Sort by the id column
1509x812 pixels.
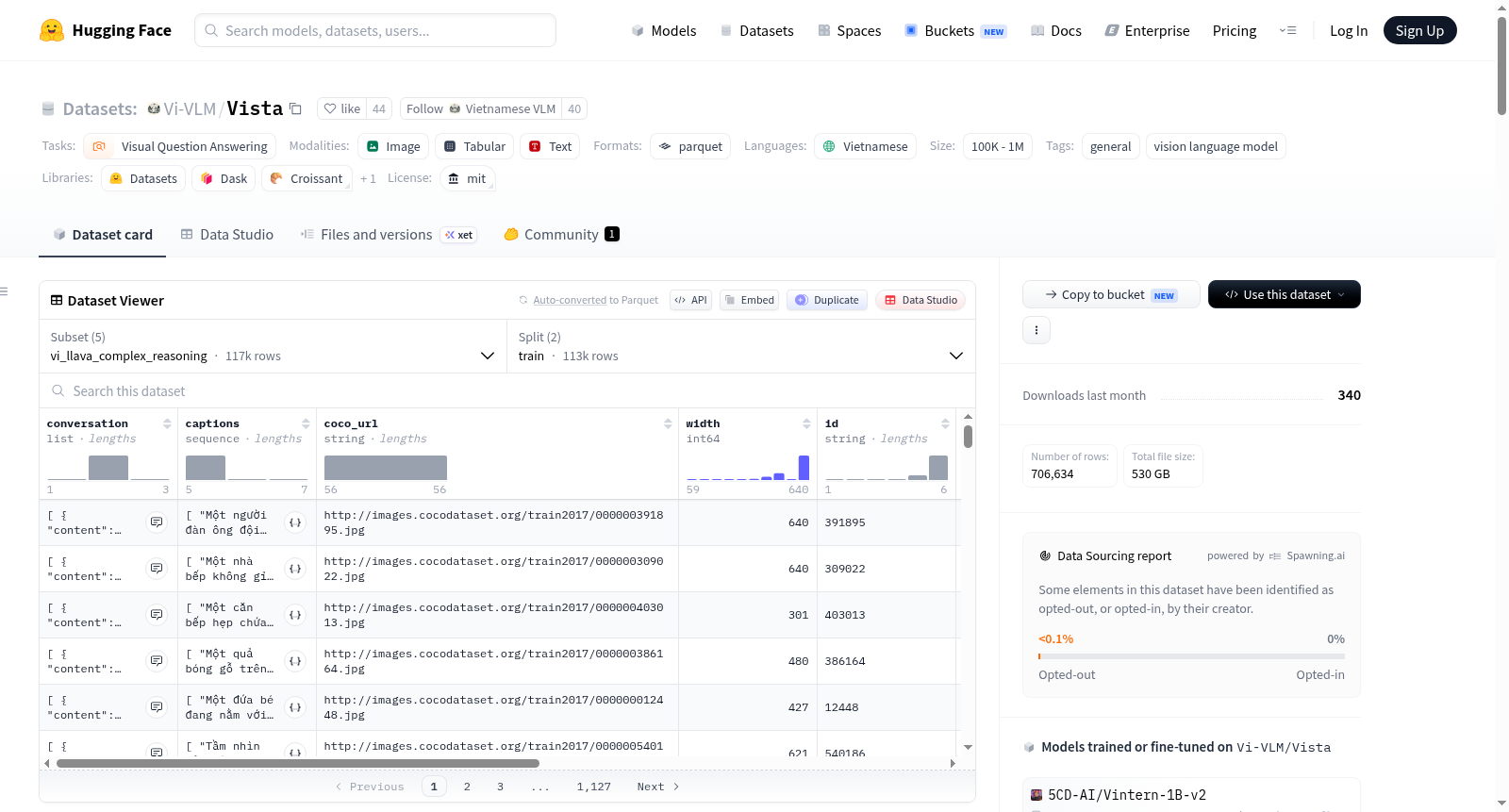pos(945,423)
